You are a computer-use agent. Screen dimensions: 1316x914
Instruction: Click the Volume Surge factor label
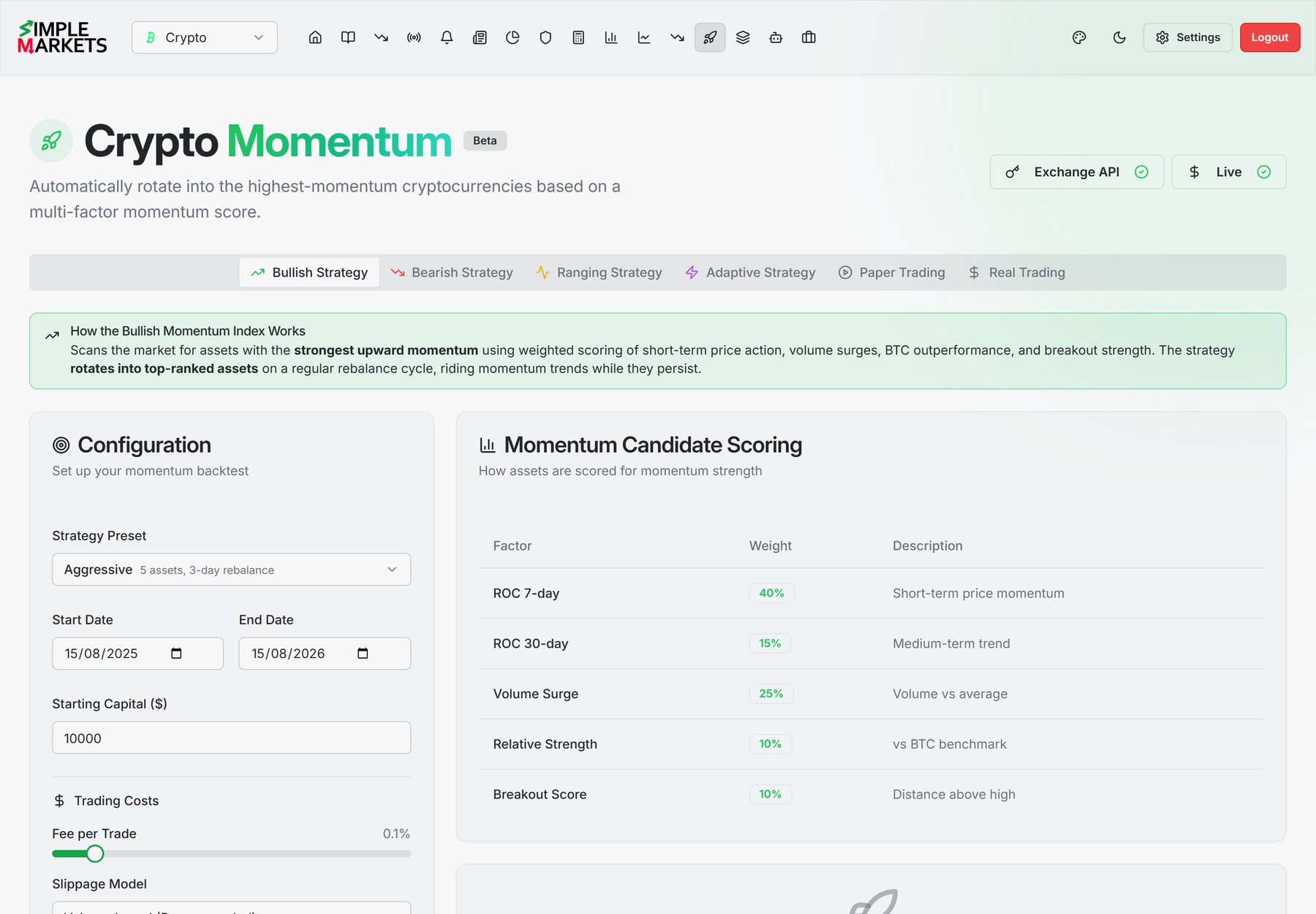[x=535, y=693]
